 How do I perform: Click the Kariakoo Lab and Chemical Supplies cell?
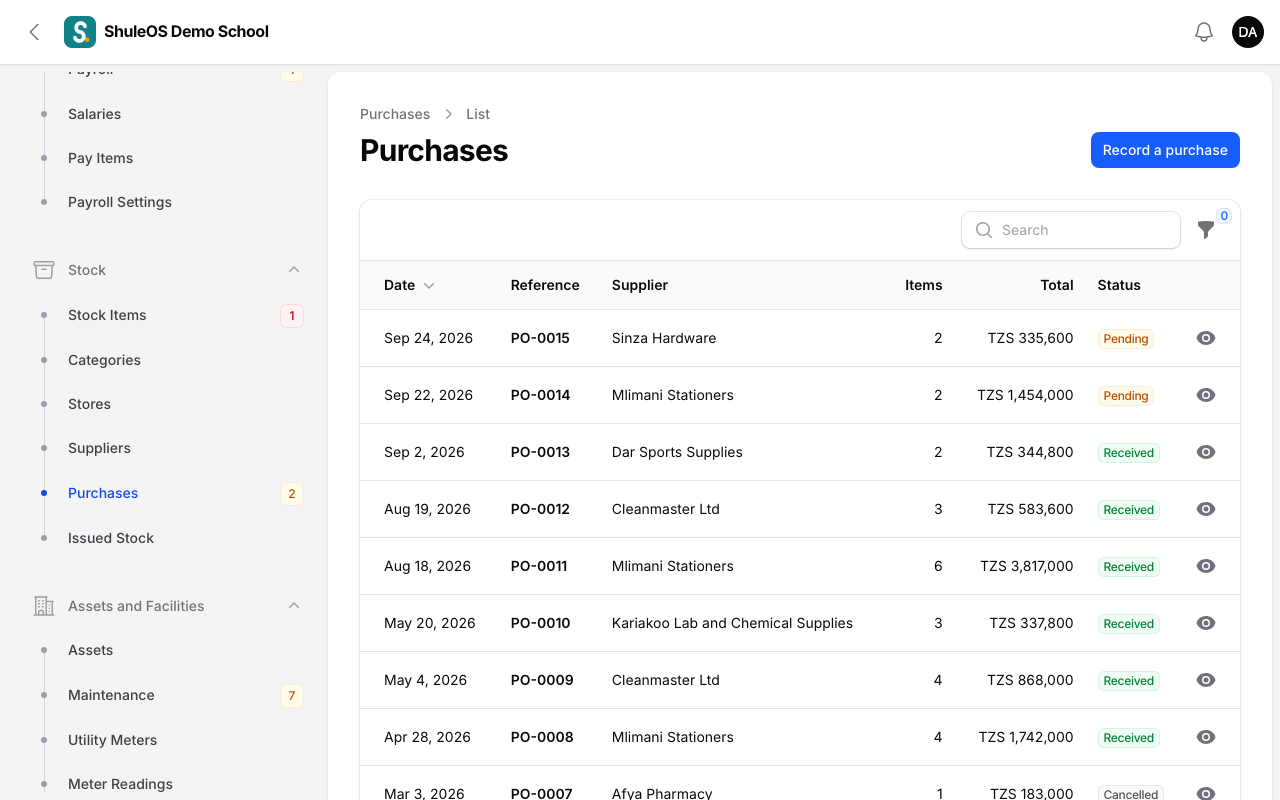[x=732, y=623]
